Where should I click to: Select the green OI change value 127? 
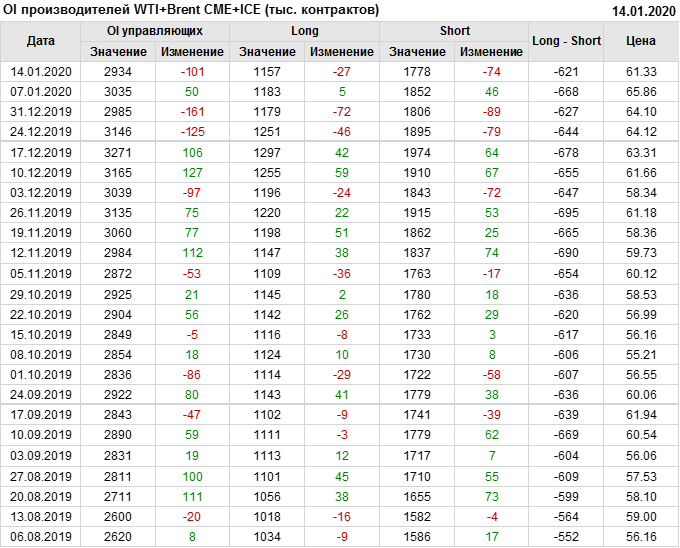tap(191, 172)
